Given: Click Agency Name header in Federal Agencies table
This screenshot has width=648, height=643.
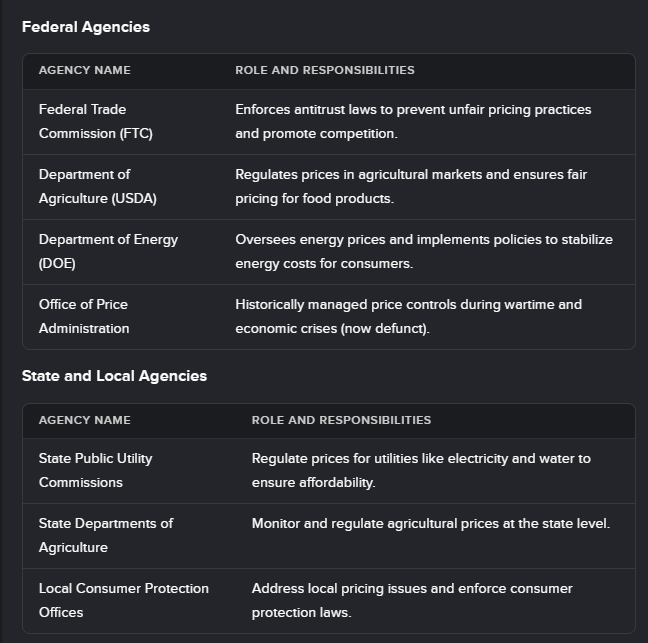Looking at the screenshot, I should (85, 70).
